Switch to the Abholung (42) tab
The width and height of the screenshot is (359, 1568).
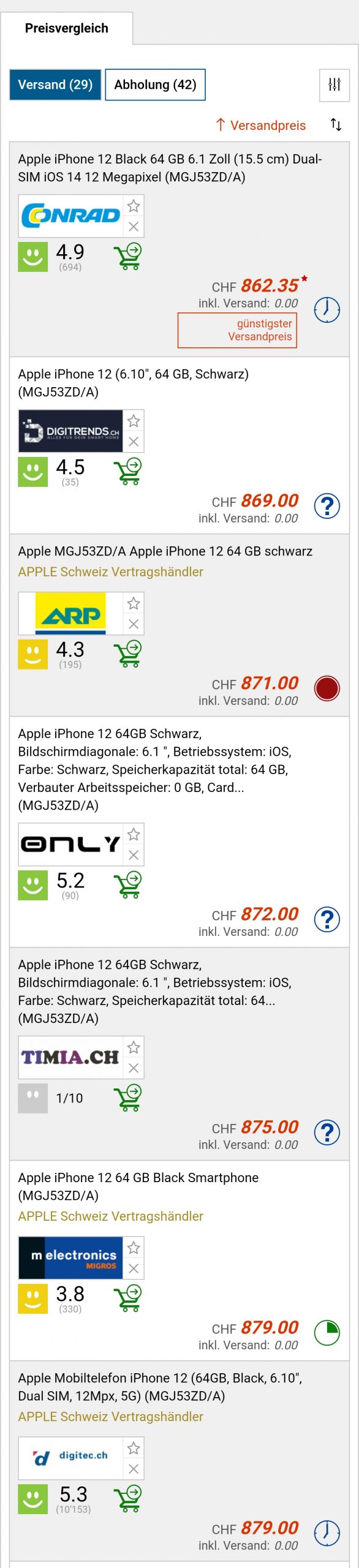click(155, 85)
